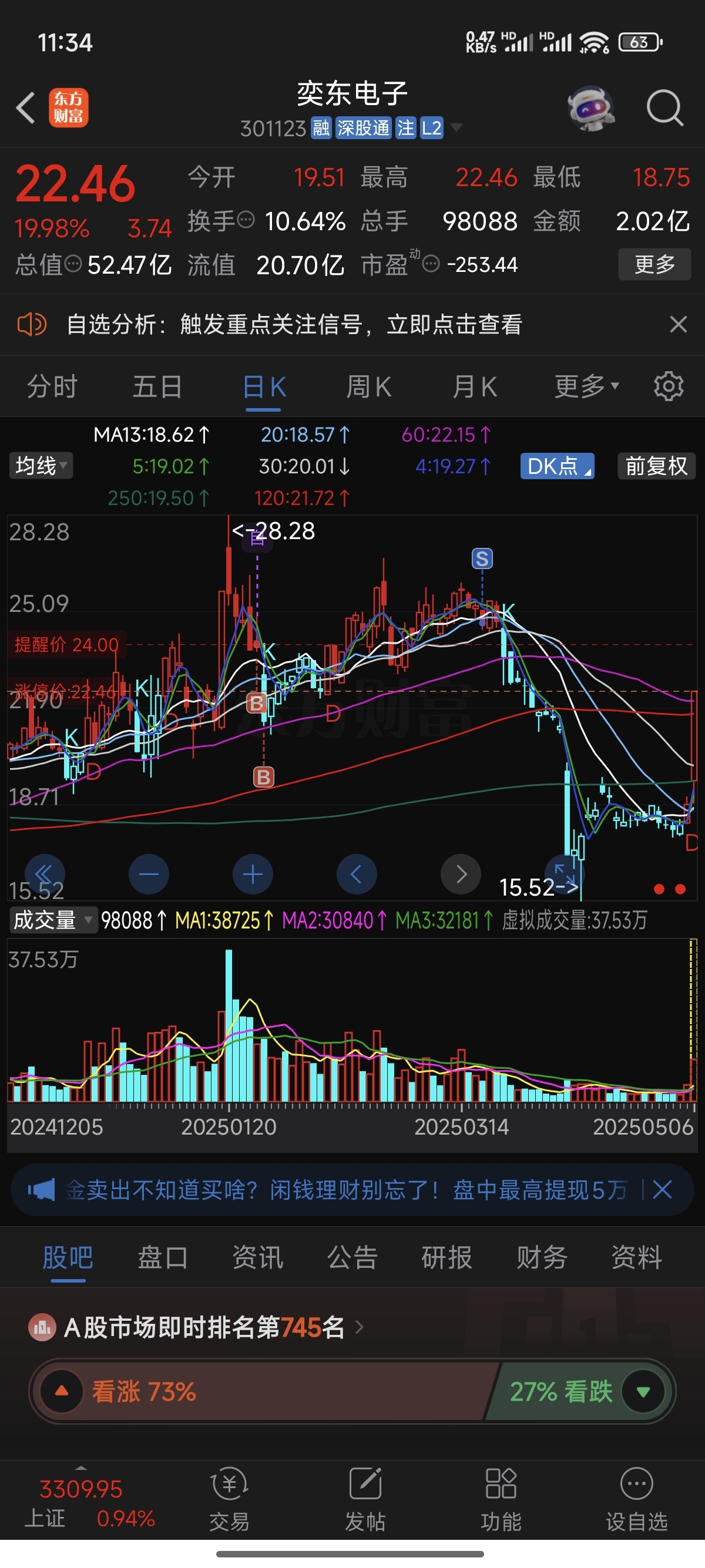Open the robot assistant avatar
Image resolution: width=705 pixels, height=1568 pixels.
(x=590, y=107)
